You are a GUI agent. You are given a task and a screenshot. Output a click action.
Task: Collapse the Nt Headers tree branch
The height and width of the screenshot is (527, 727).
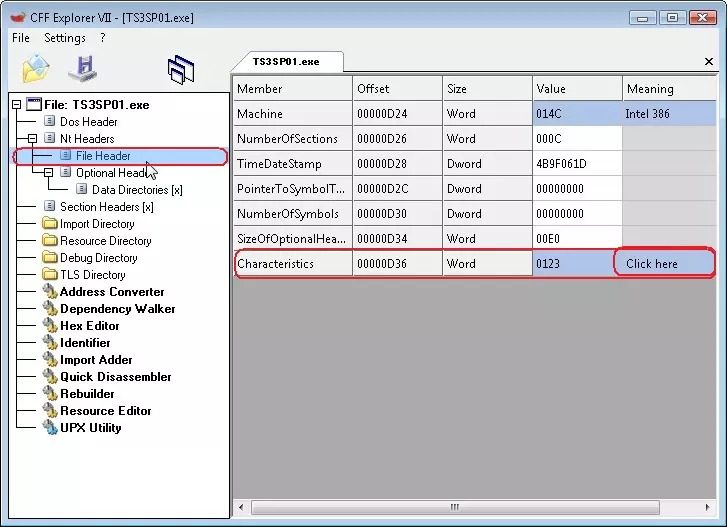coord(32,139)
